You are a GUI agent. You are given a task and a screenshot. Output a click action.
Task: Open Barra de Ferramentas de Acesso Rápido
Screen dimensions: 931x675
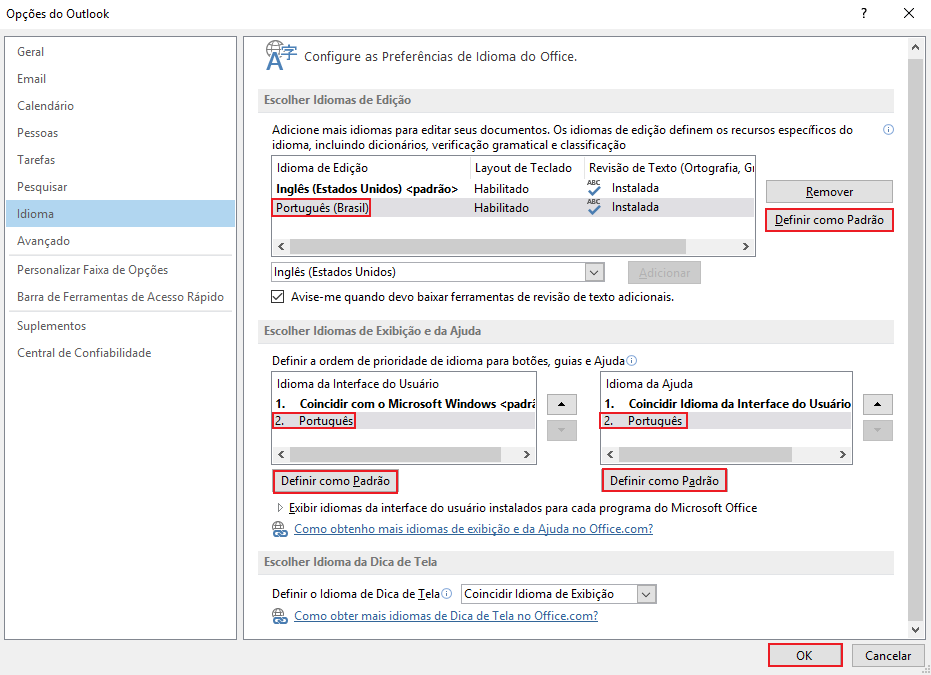(x=121, y=297)
